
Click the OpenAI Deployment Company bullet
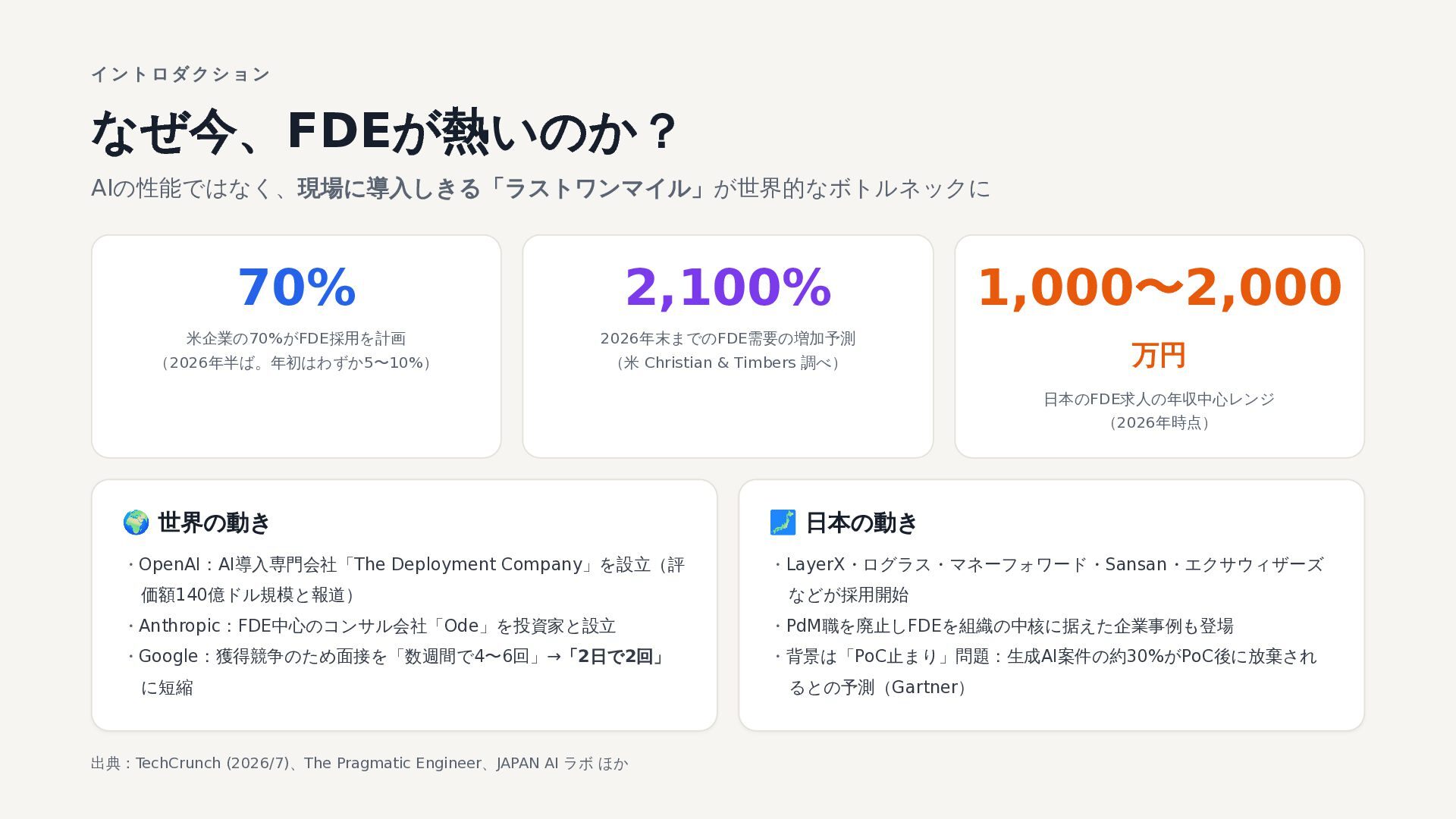coord(406,579)
